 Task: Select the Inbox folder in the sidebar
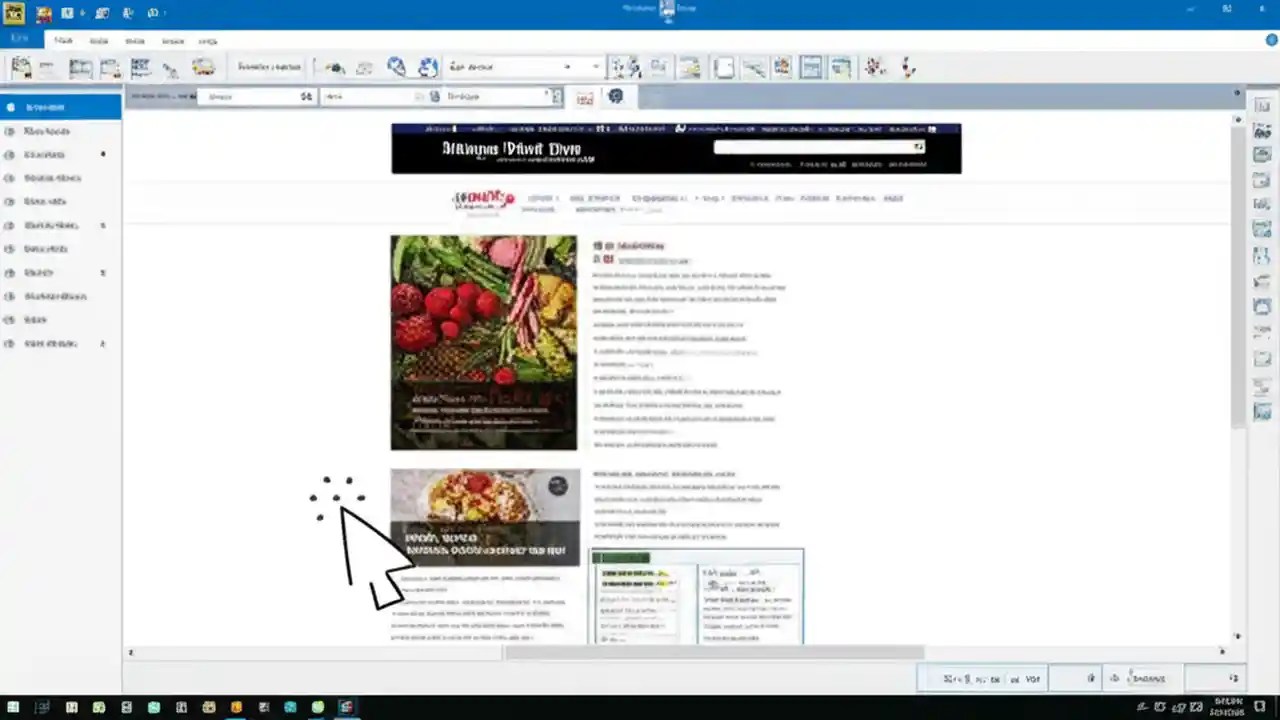click(x=44, y=107)
